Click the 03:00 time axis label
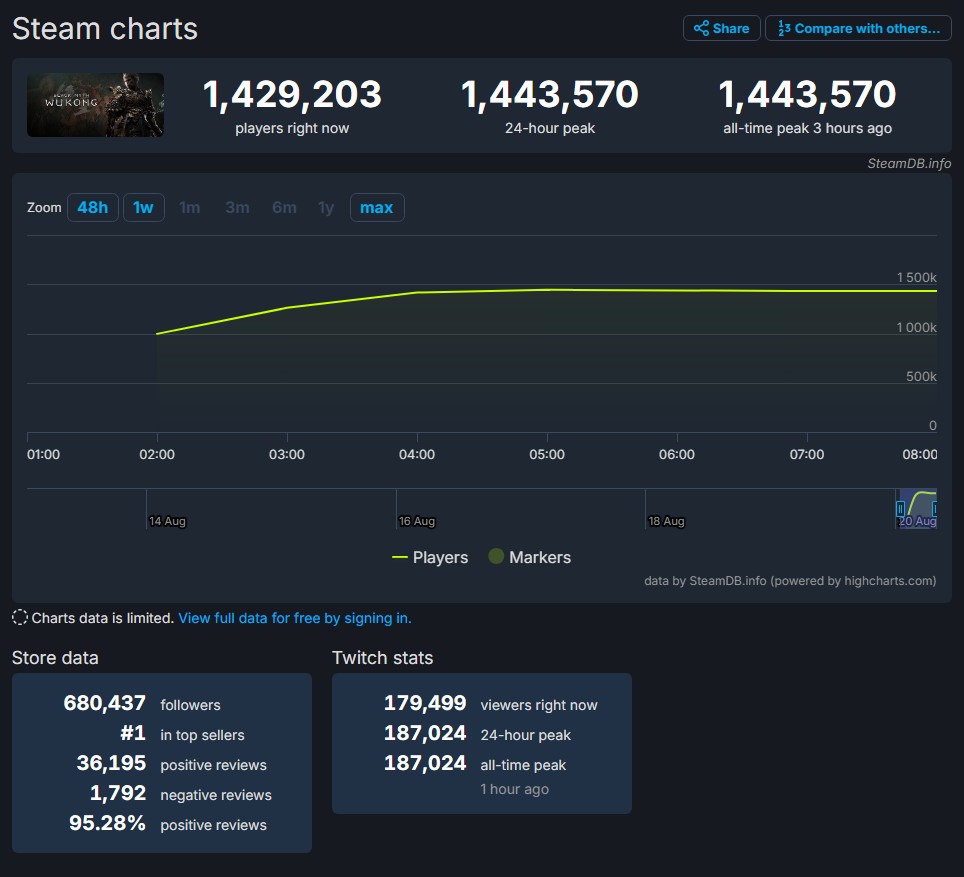Image resolution: width=964 pixels, height=877 pixels. coord(287,454)
